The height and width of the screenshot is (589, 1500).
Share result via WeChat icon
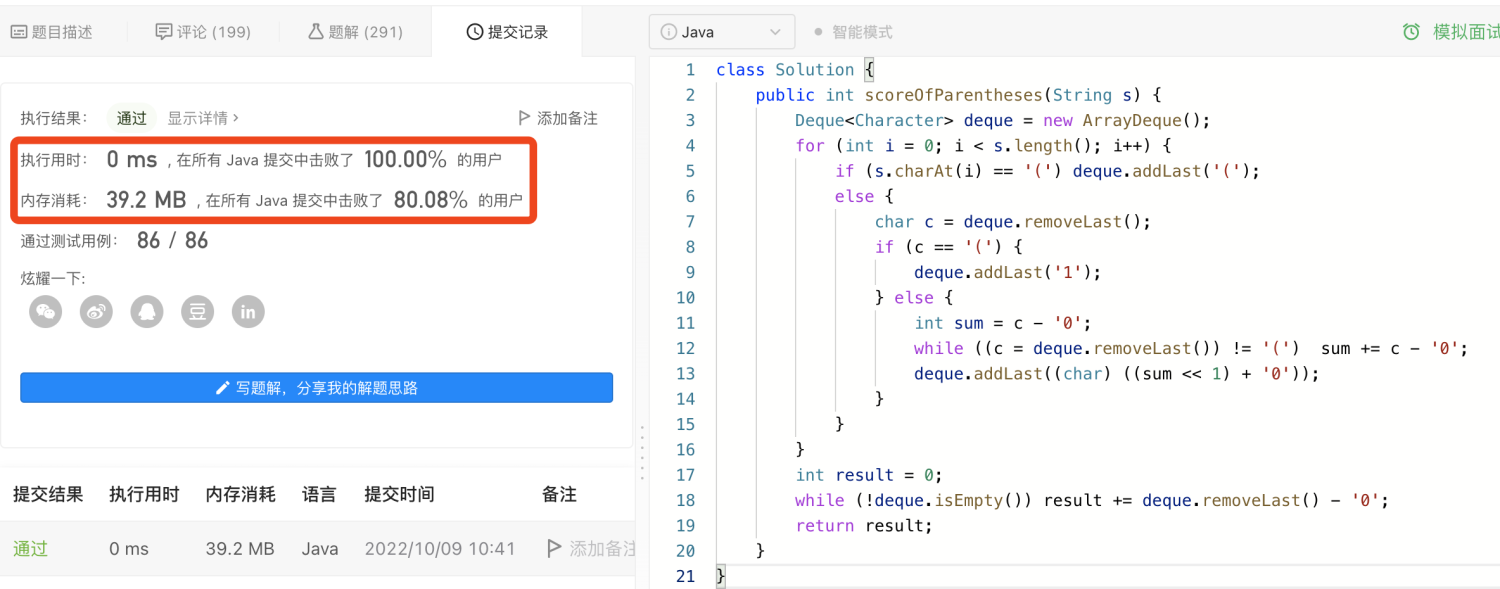[x=45, y=311]
